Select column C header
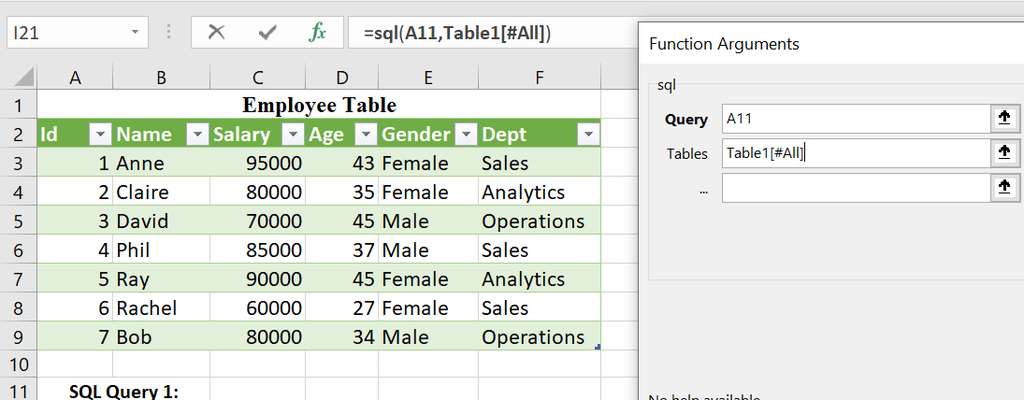 click(257, 77)
